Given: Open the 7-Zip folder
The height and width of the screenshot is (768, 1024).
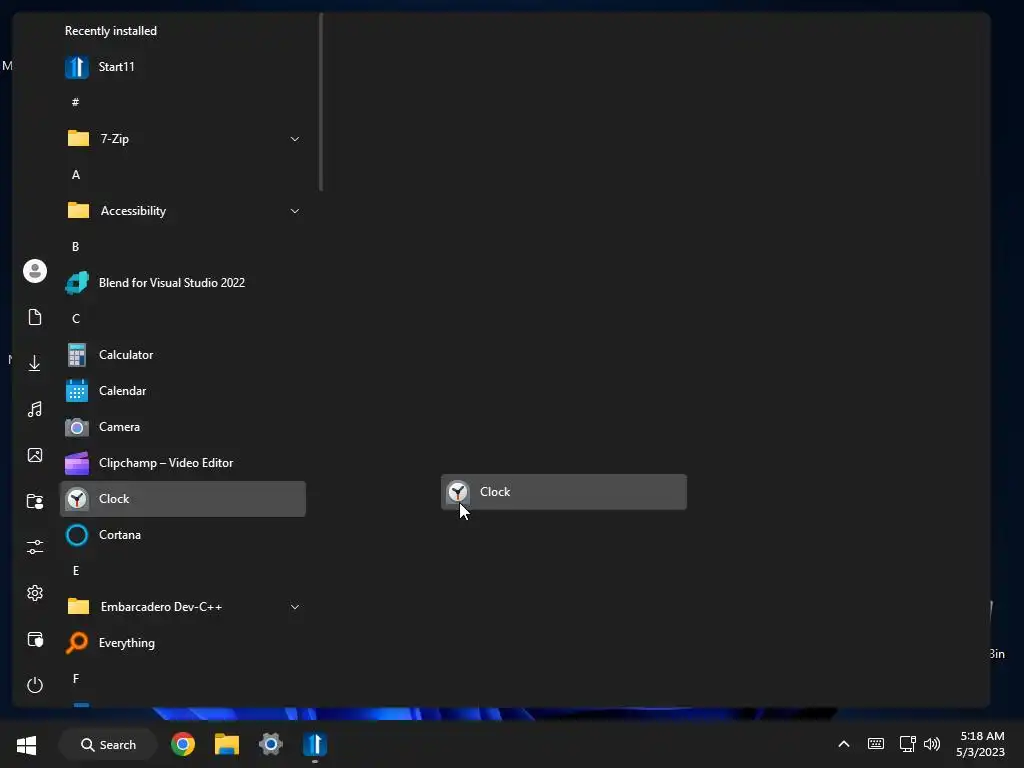Looking at the screenshot, I should tap(183, 138).
